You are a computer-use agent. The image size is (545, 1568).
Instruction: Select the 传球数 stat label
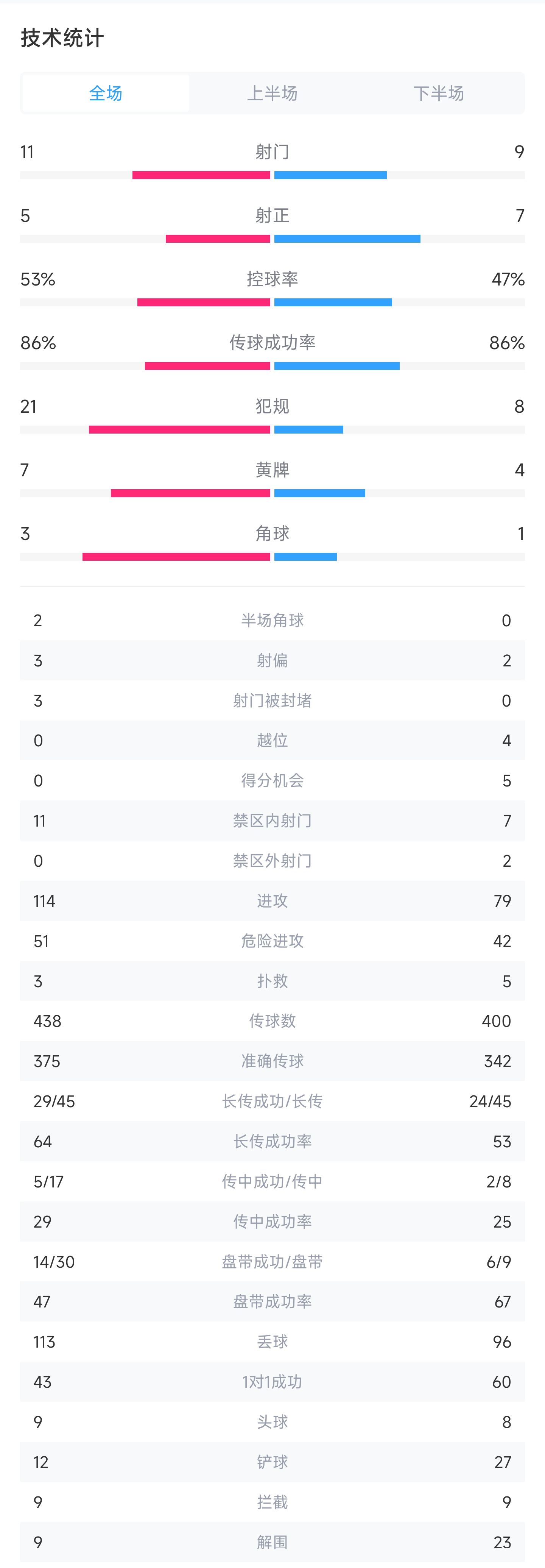pos(272,1021)
